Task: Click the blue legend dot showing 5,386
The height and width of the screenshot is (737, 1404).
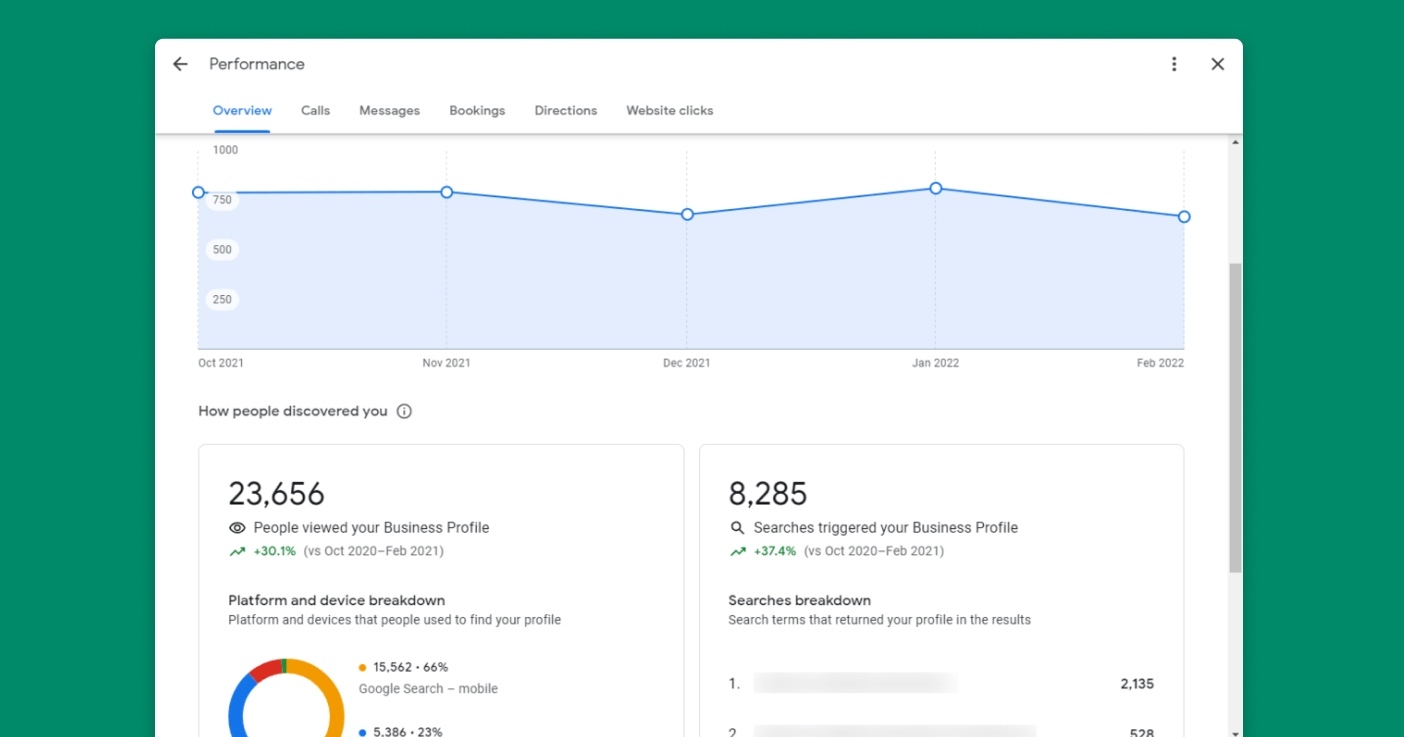Action: coord(361,731)
